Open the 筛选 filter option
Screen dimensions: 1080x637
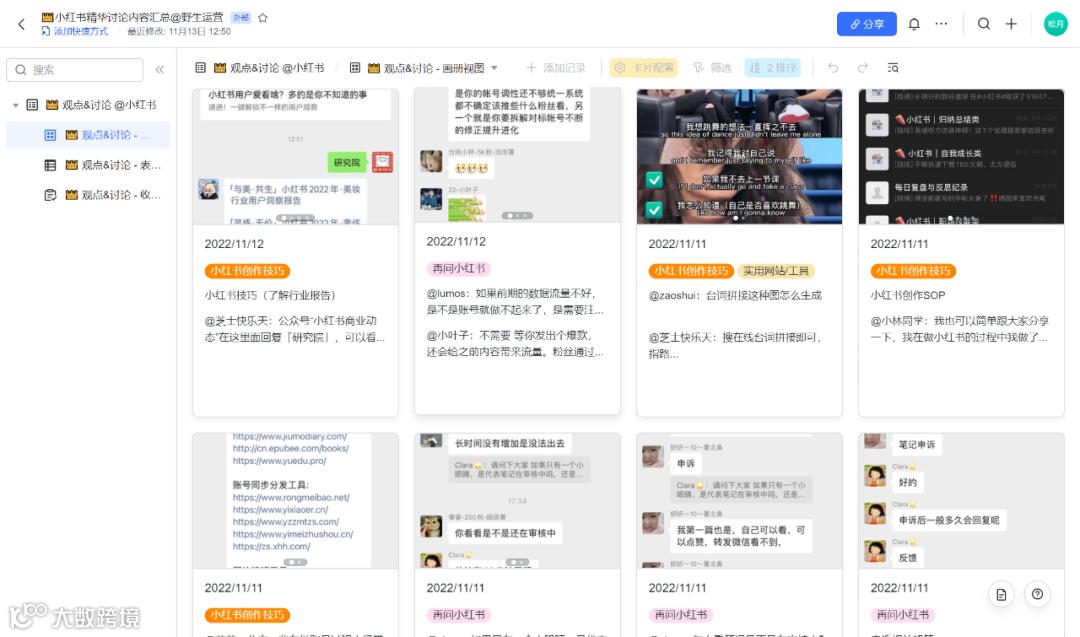(x=712, y=67)
